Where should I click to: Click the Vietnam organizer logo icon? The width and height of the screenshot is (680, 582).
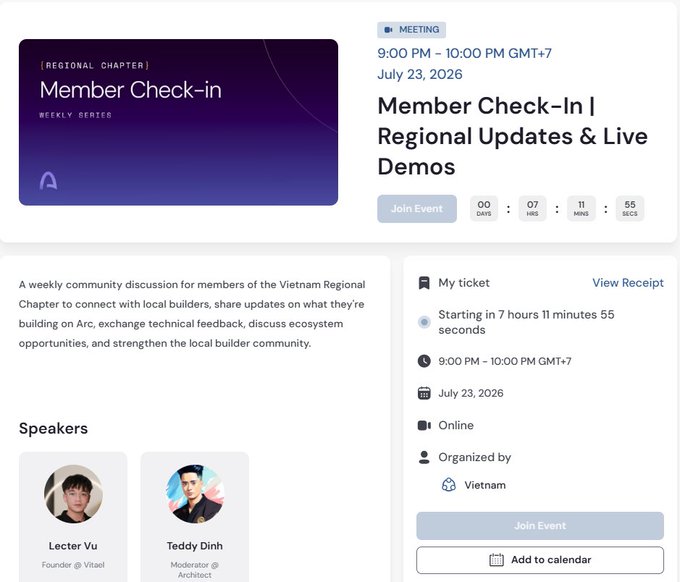[x=448, y=484]
